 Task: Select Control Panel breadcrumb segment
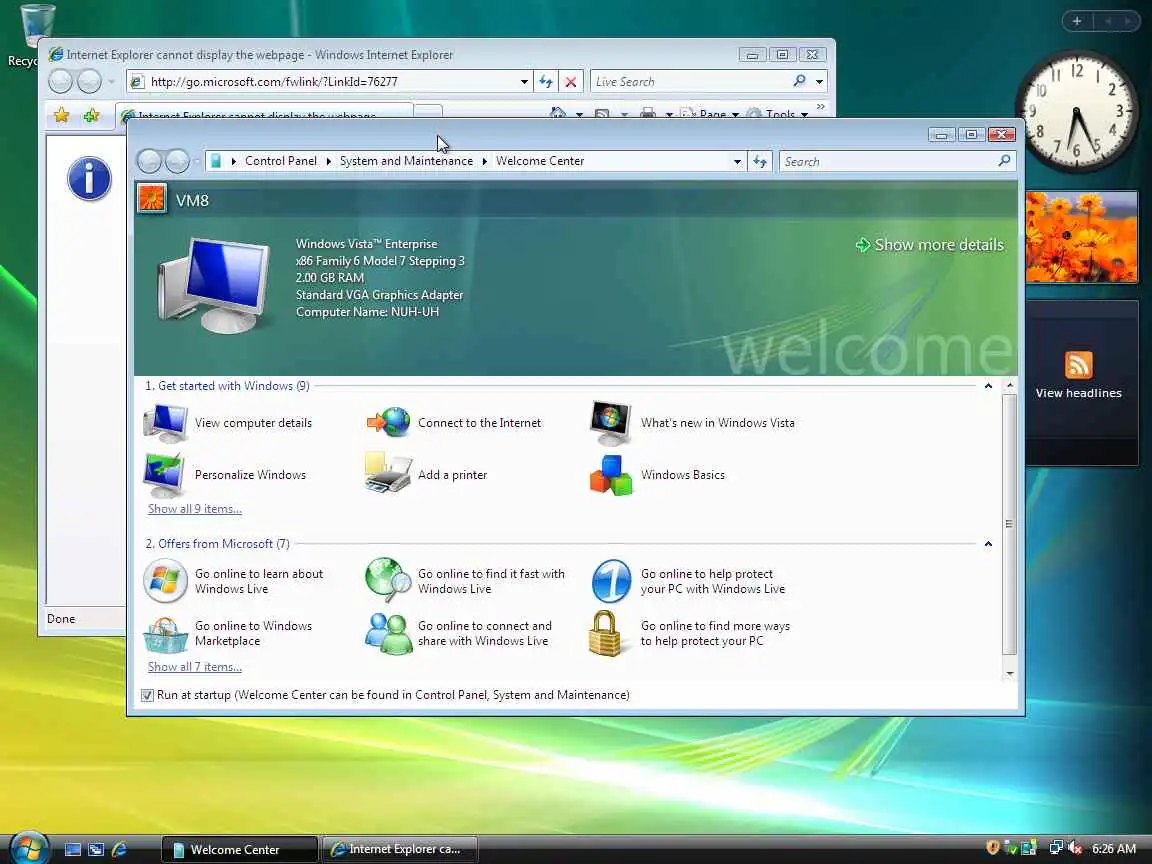(281, 161)
